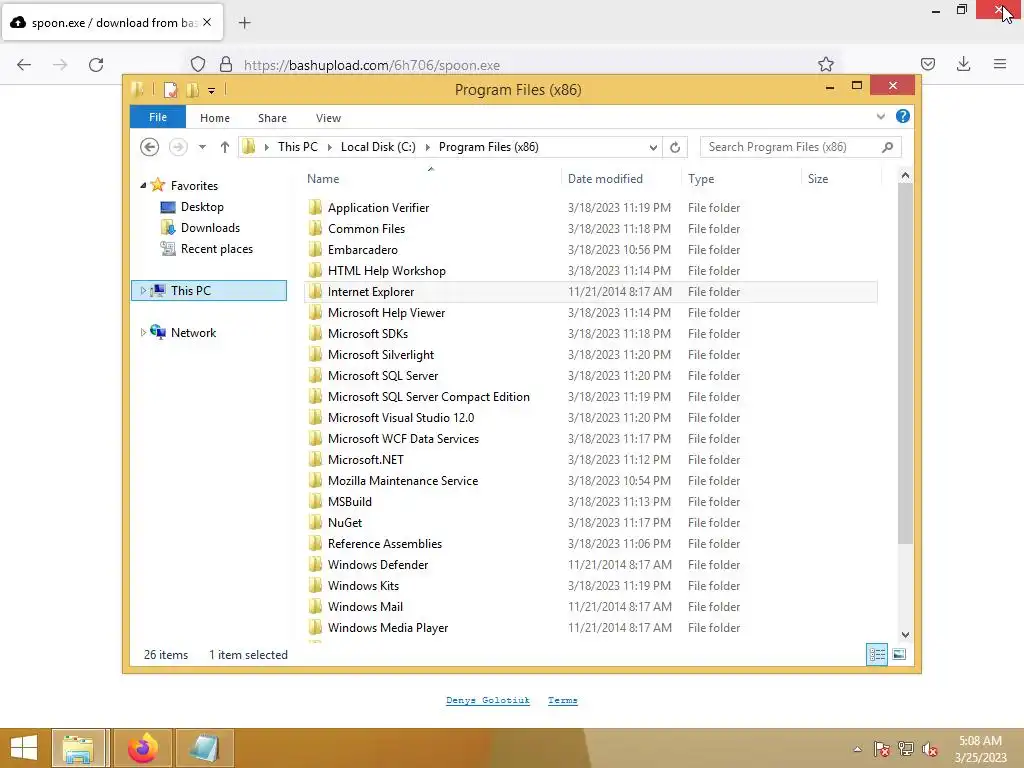The width and height of the screenshot is (1024, 768).
Task: Open the volume control in tray
Action: [x=930, y=749]
